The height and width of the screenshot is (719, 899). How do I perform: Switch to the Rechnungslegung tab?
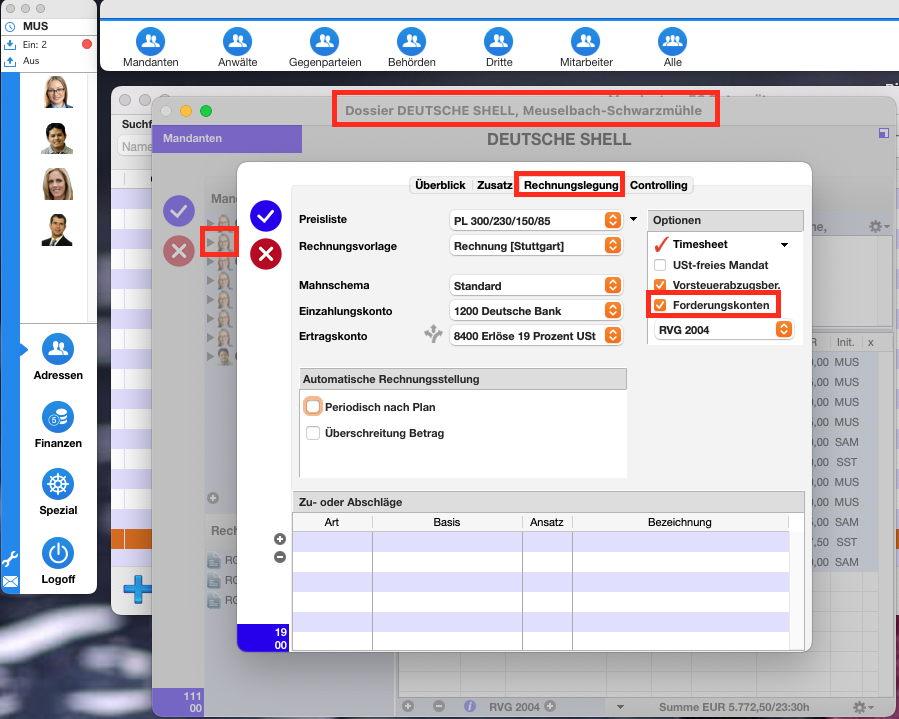coord(571,185)
